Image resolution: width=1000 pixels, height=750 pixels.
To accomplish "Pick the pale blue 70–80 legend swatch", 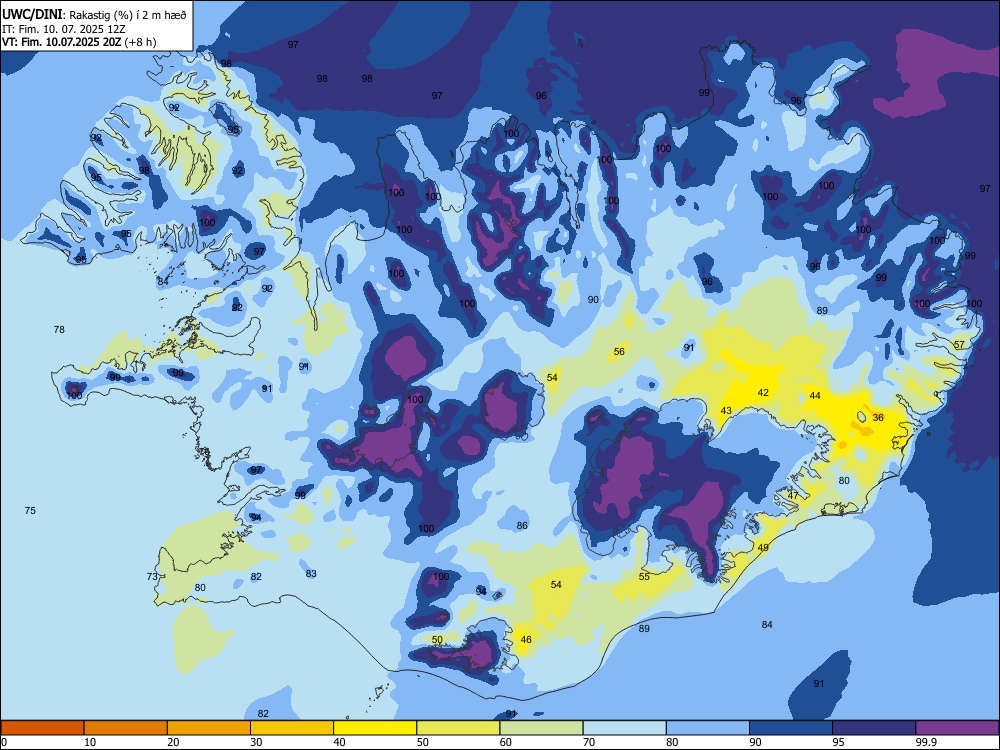I will (625, 728).
